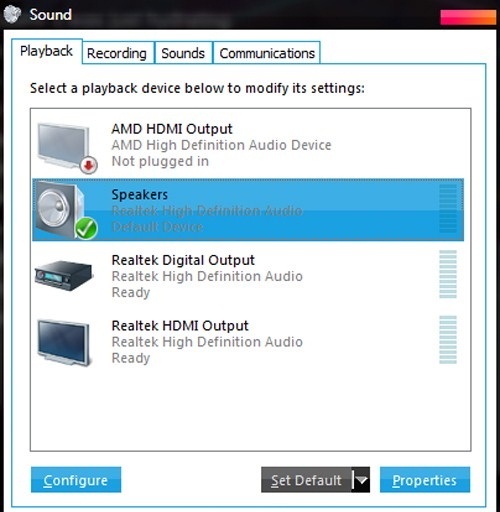500x512 pixels.
Task: Switch to the Recording tab
Action: click(117, 53)
